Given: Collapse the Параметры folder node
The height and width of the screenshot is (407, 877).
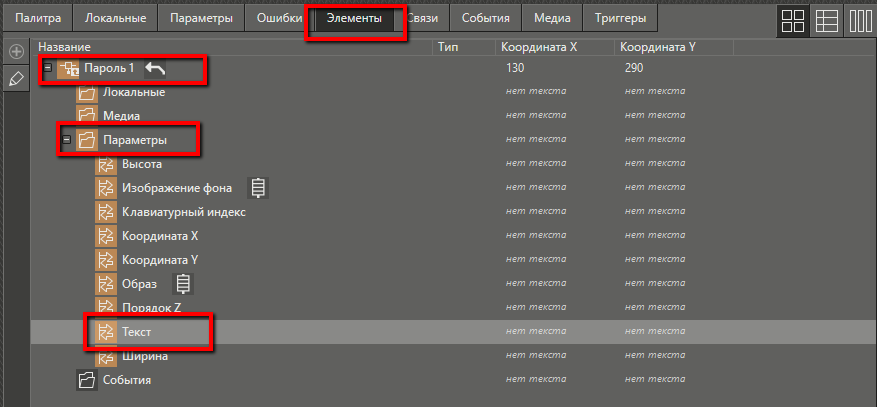Looking at the screenshot, I should coord(67,140).
